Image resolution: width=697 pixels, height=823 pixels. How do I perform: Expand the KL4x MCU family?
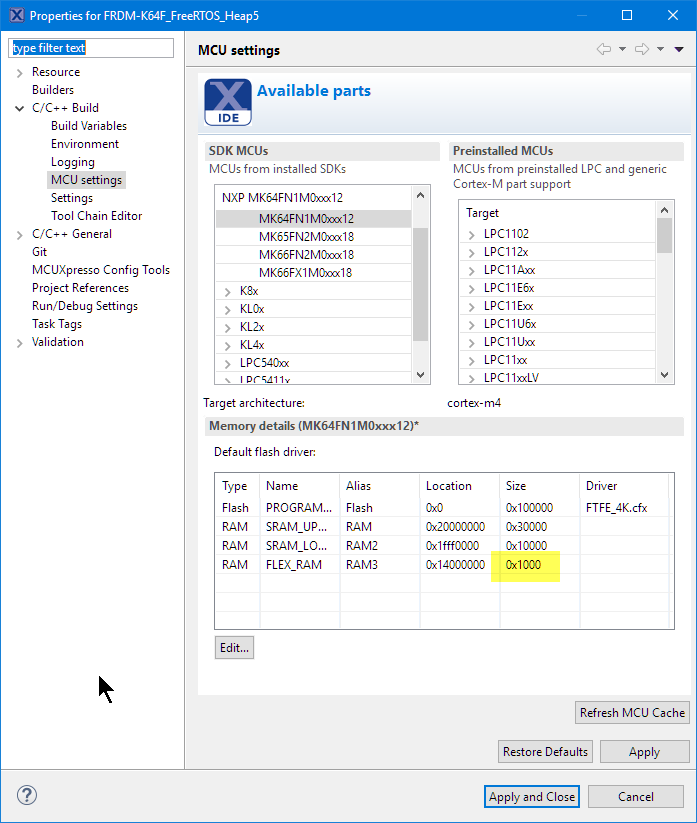[x=227, y=345]
